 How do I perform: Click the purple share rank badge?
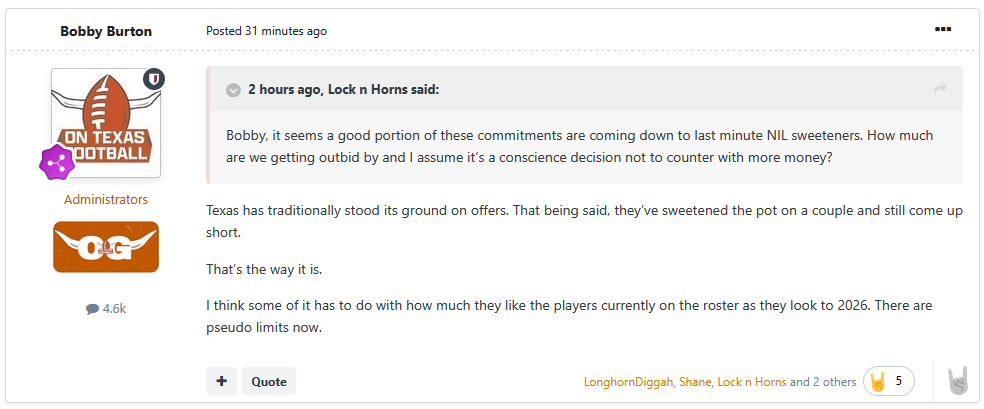point(57,161)
